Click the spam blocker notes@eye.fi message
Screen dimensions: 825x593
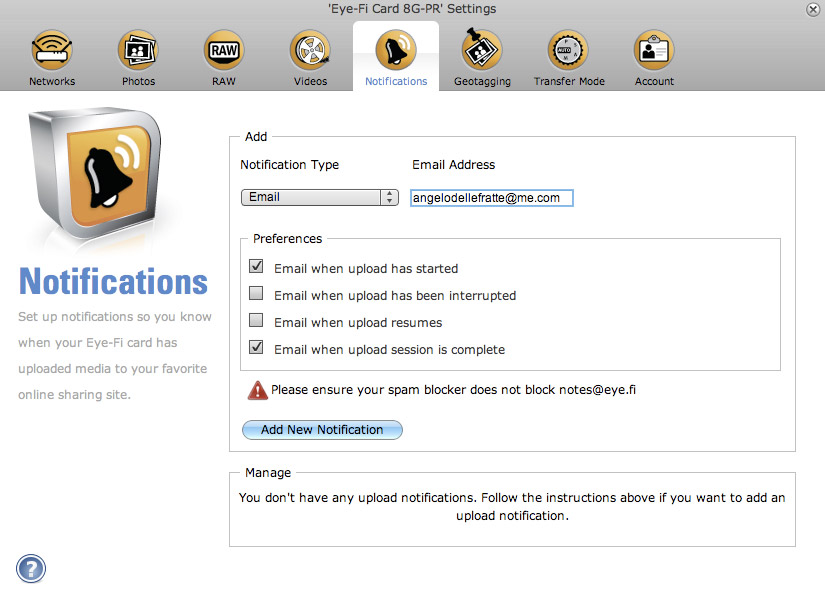[453, 390]
